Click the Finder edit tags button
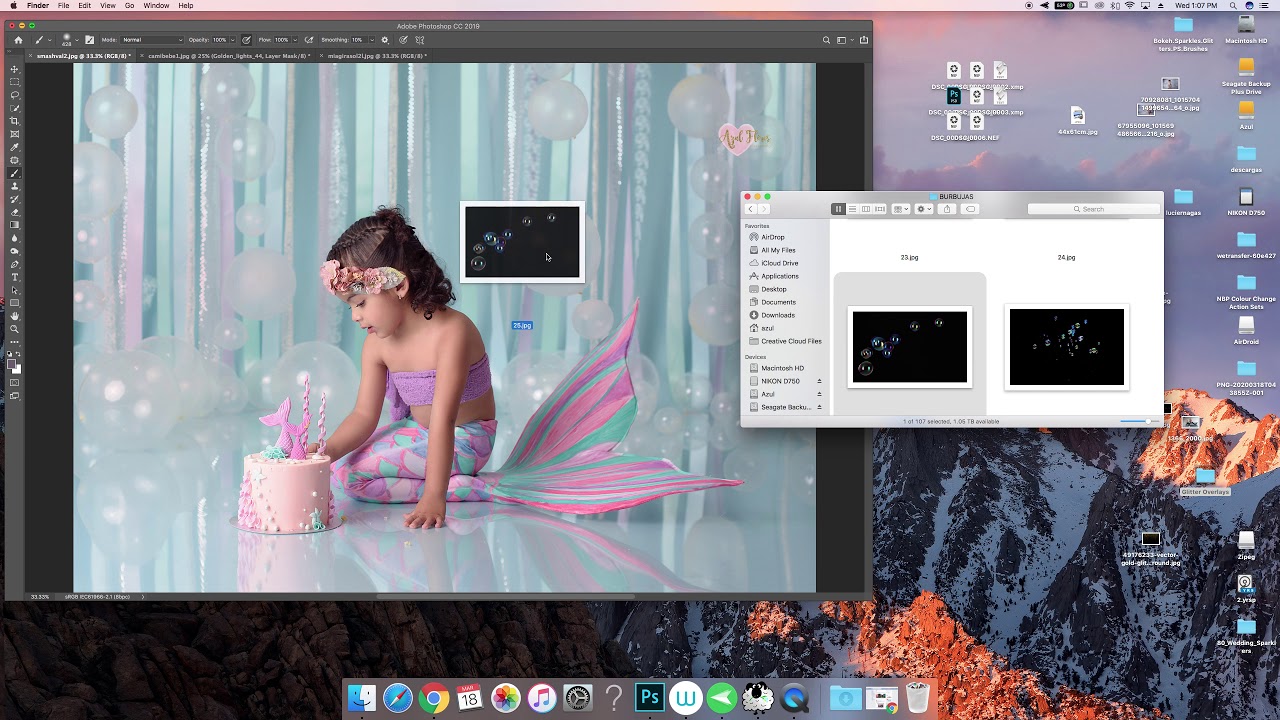The width and height of the screenshot is (1280, 720). coord(970,209)
